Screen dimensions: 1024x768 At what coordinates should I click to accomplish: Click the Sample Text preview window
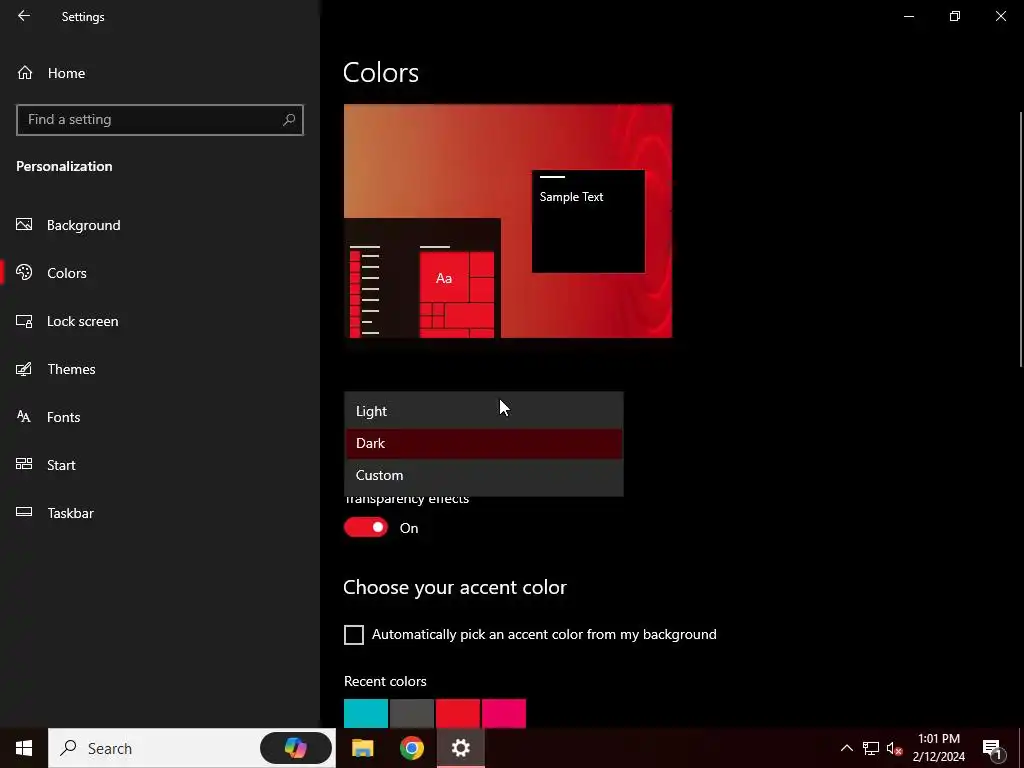(588, 221)
